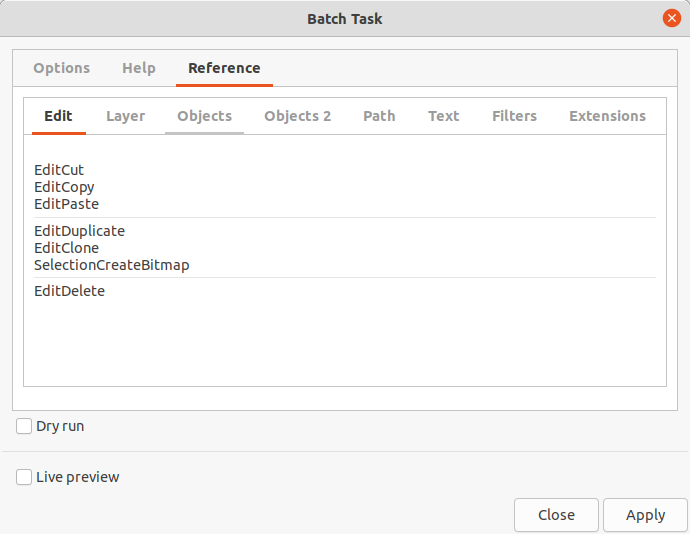This screenshot has width=690, height=534.
Task: Go to the Path sub-tab
Action: tap(379, 116)
